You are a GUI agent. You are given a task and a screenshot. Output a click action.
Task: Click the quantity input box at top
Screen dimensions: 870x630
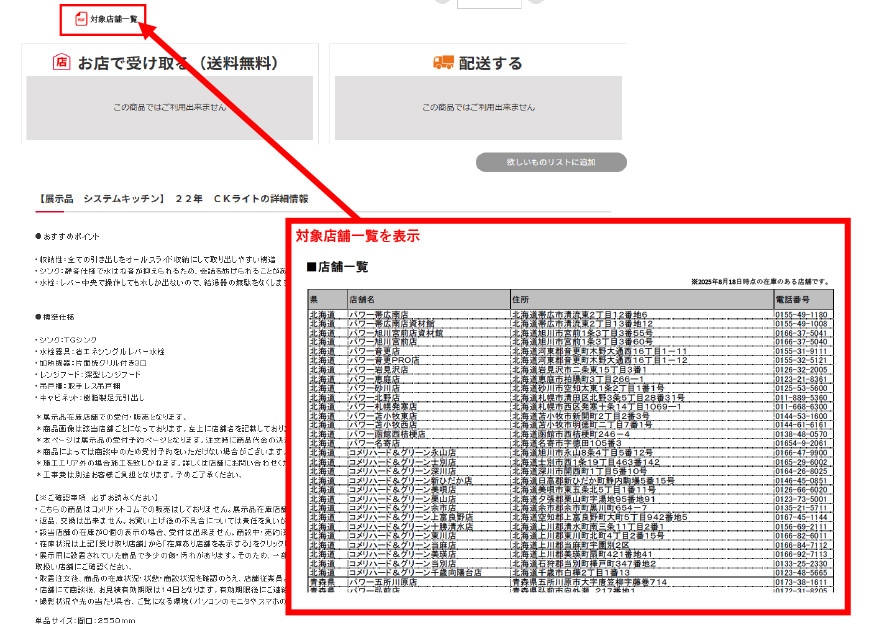tap(475, 4)
